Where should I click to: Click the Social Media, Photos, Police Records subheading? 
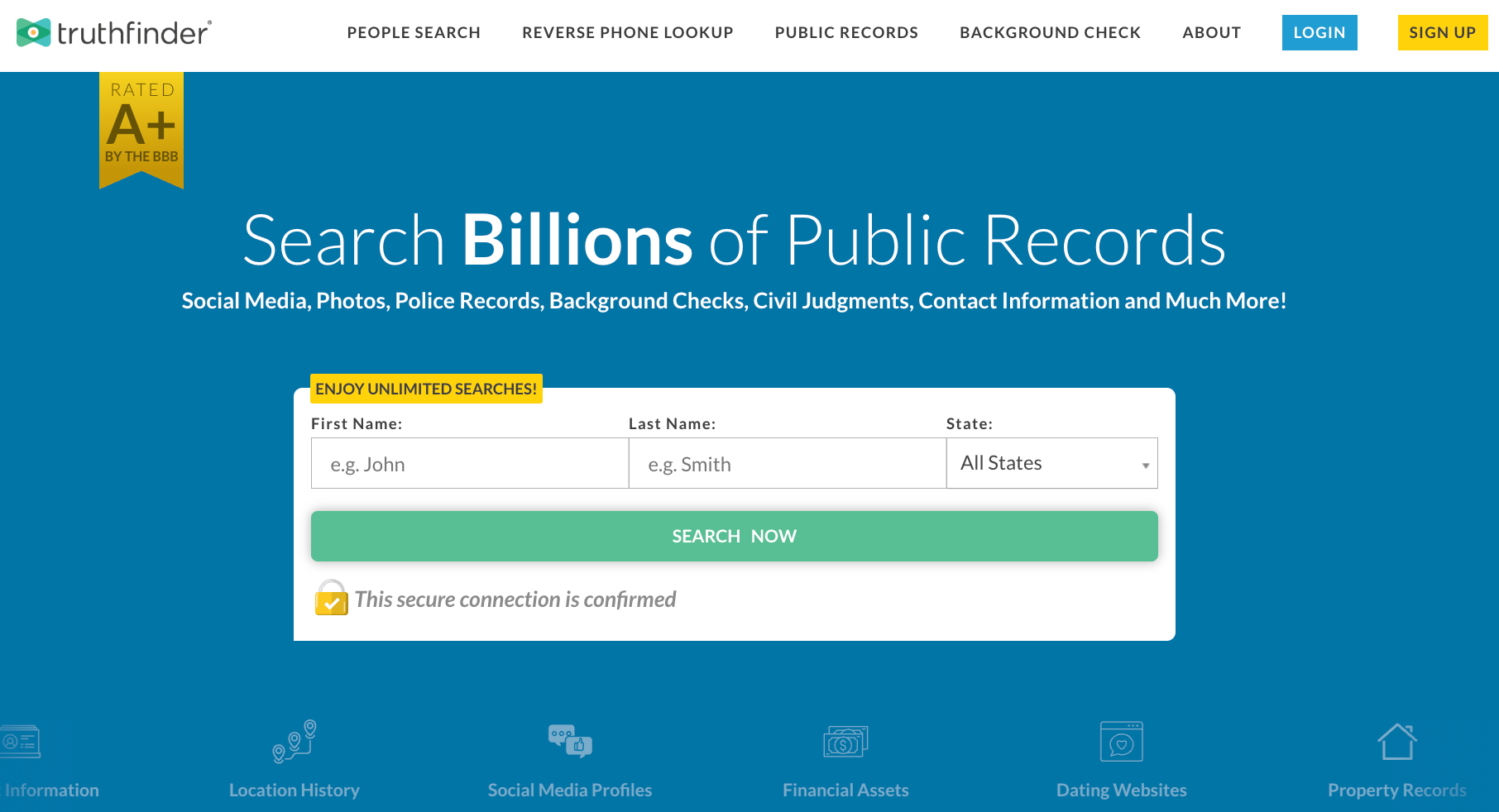click(x=735, y=301)
